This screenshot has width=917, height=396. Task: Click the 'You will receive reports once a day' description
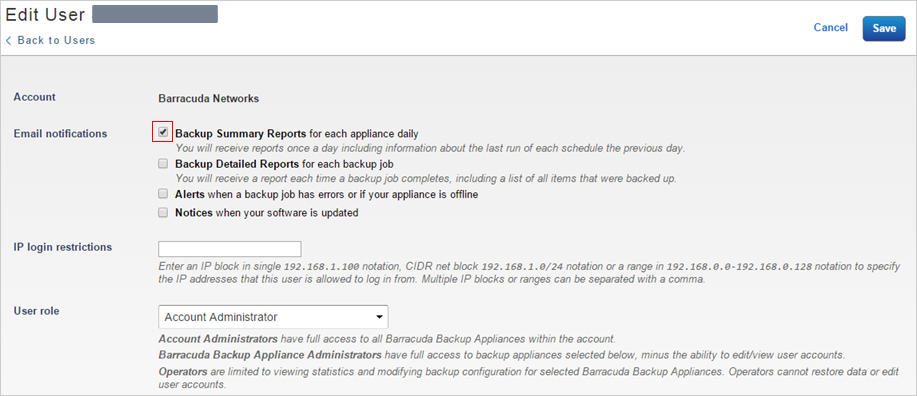(430, 149)
